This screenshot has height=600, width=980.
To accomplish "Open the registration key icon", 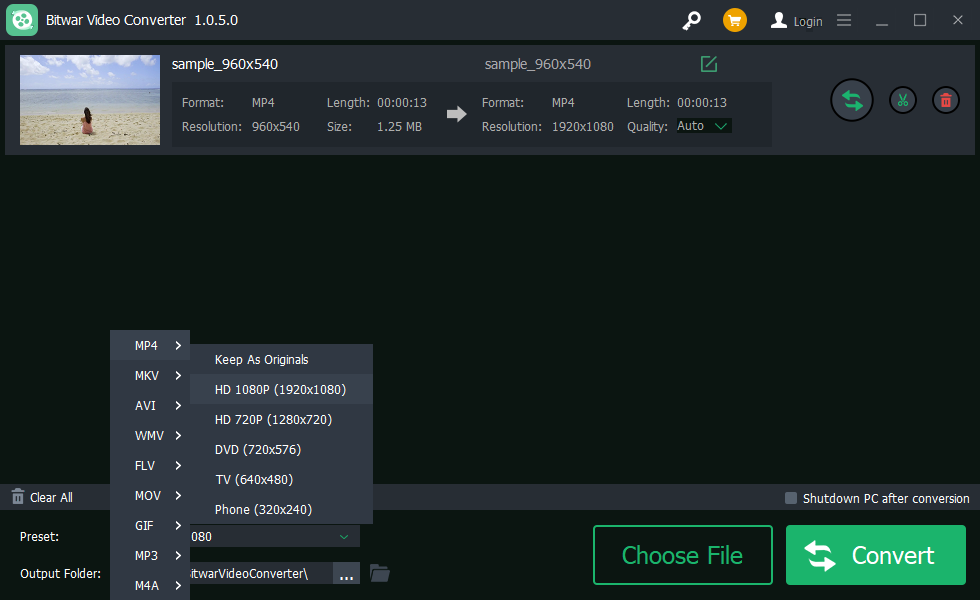I will (x=691, y=21).
